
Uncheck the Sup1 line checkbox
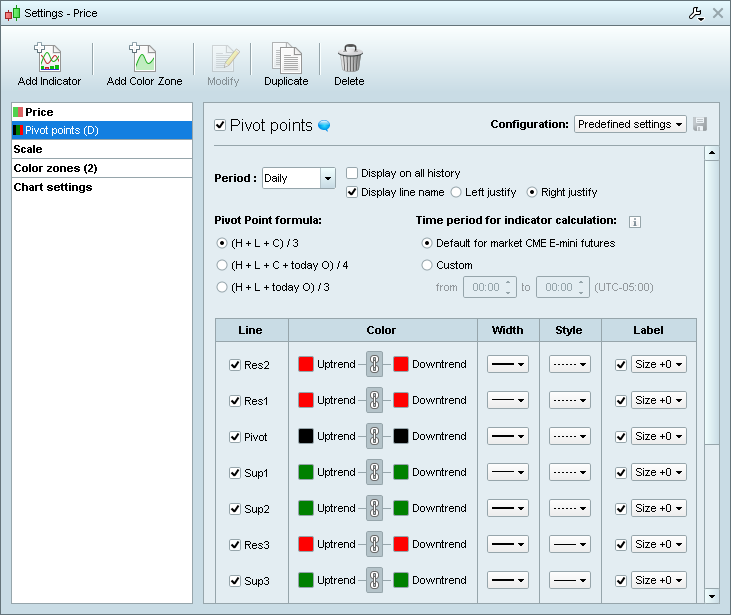tap(235, 473)
